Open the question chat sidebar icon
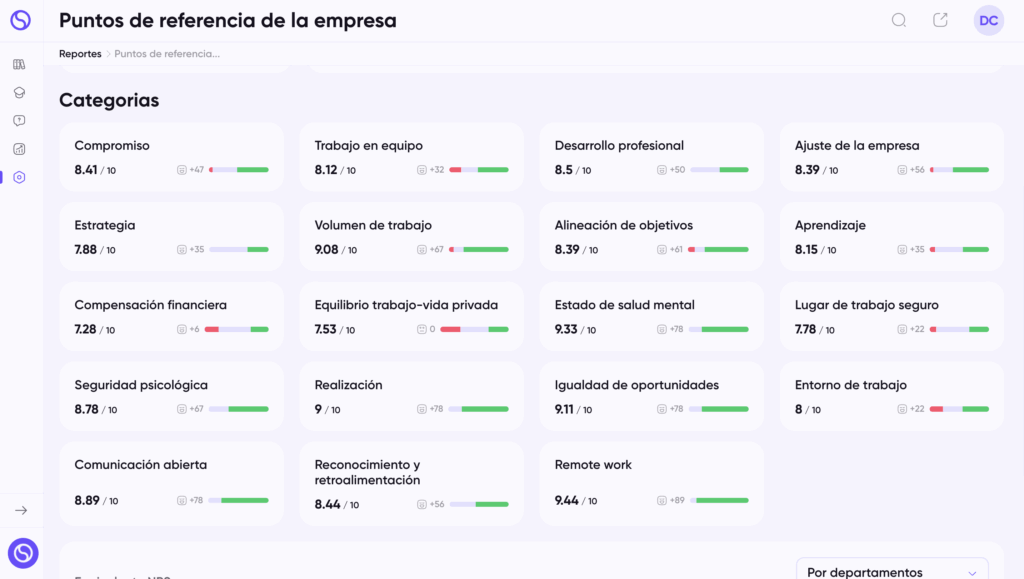 tap(19, 121)
